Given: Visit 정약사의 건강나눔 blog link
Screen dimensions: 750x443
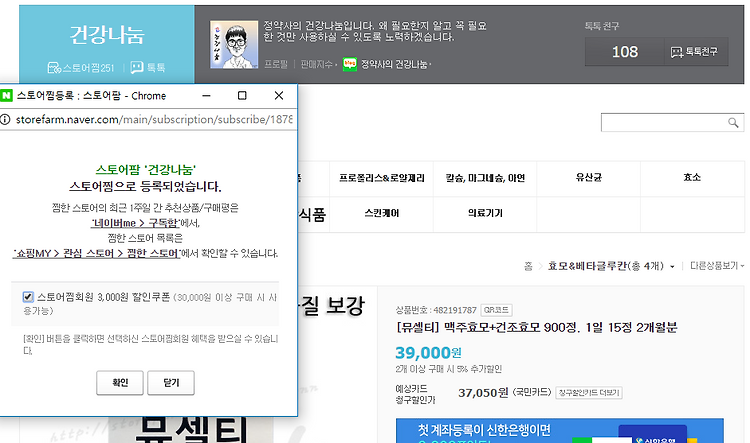Looking at the screenshot, I should (x=395, y=64).
